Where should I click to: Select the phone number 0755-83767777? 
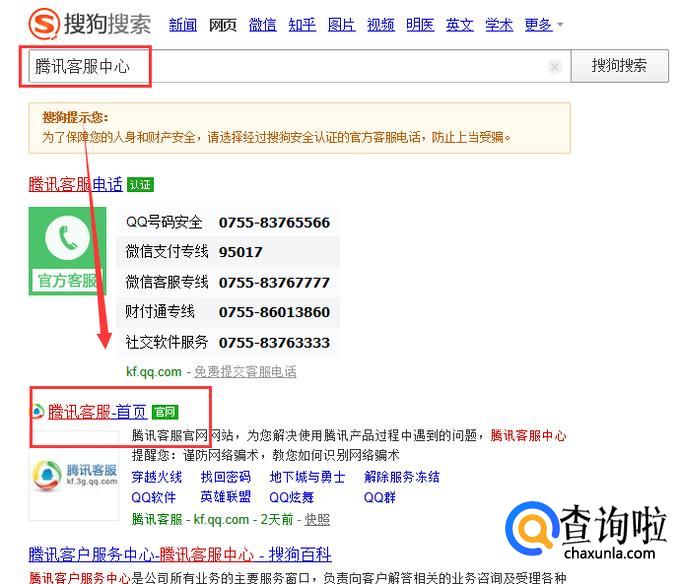tap(274, 283)
